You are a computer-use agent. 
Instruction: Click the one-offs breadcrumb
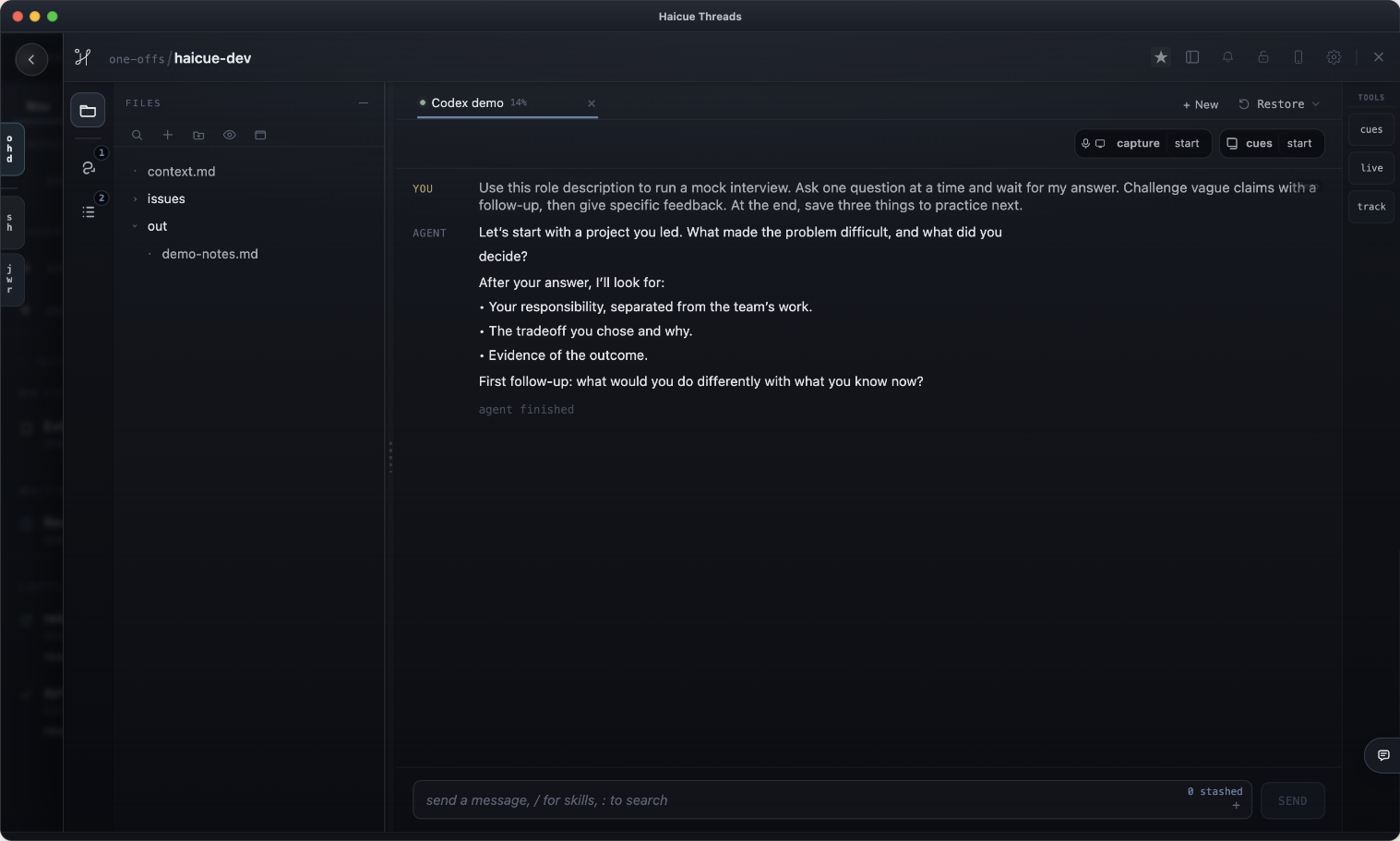(x=137, y=59)
